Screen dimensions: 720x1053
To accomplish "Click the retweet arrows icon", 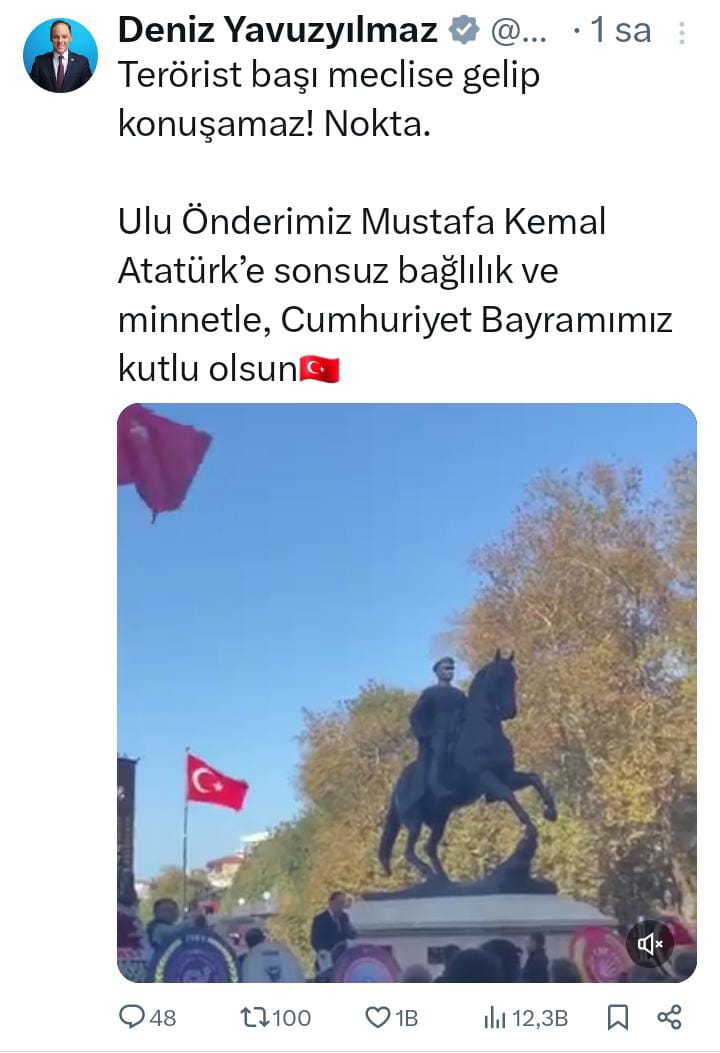I will coord(254,1017).
